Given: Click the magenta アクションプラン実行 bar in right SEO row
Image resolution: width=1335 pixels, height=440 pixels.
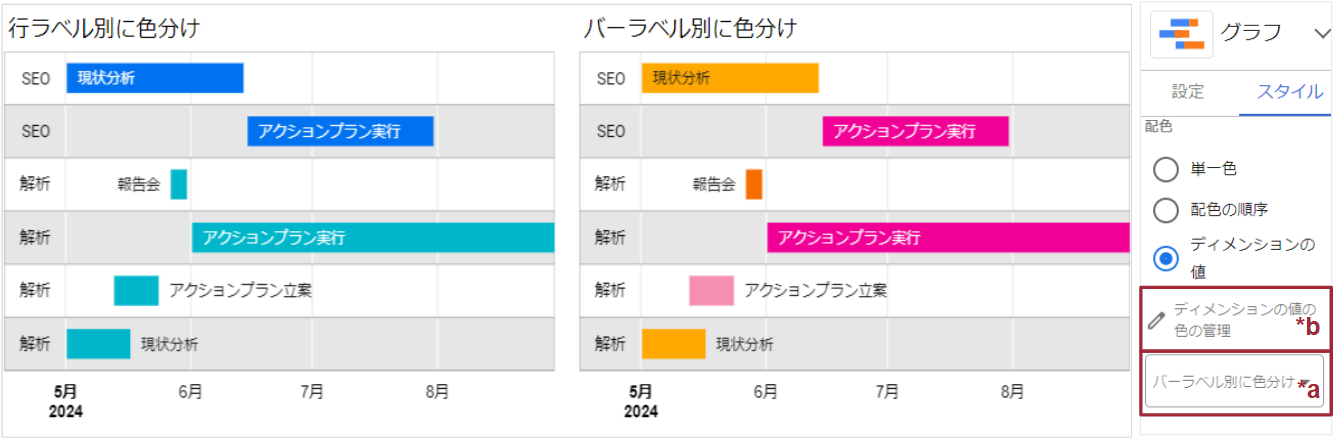Looking at the screenshot, I should 915,131.
